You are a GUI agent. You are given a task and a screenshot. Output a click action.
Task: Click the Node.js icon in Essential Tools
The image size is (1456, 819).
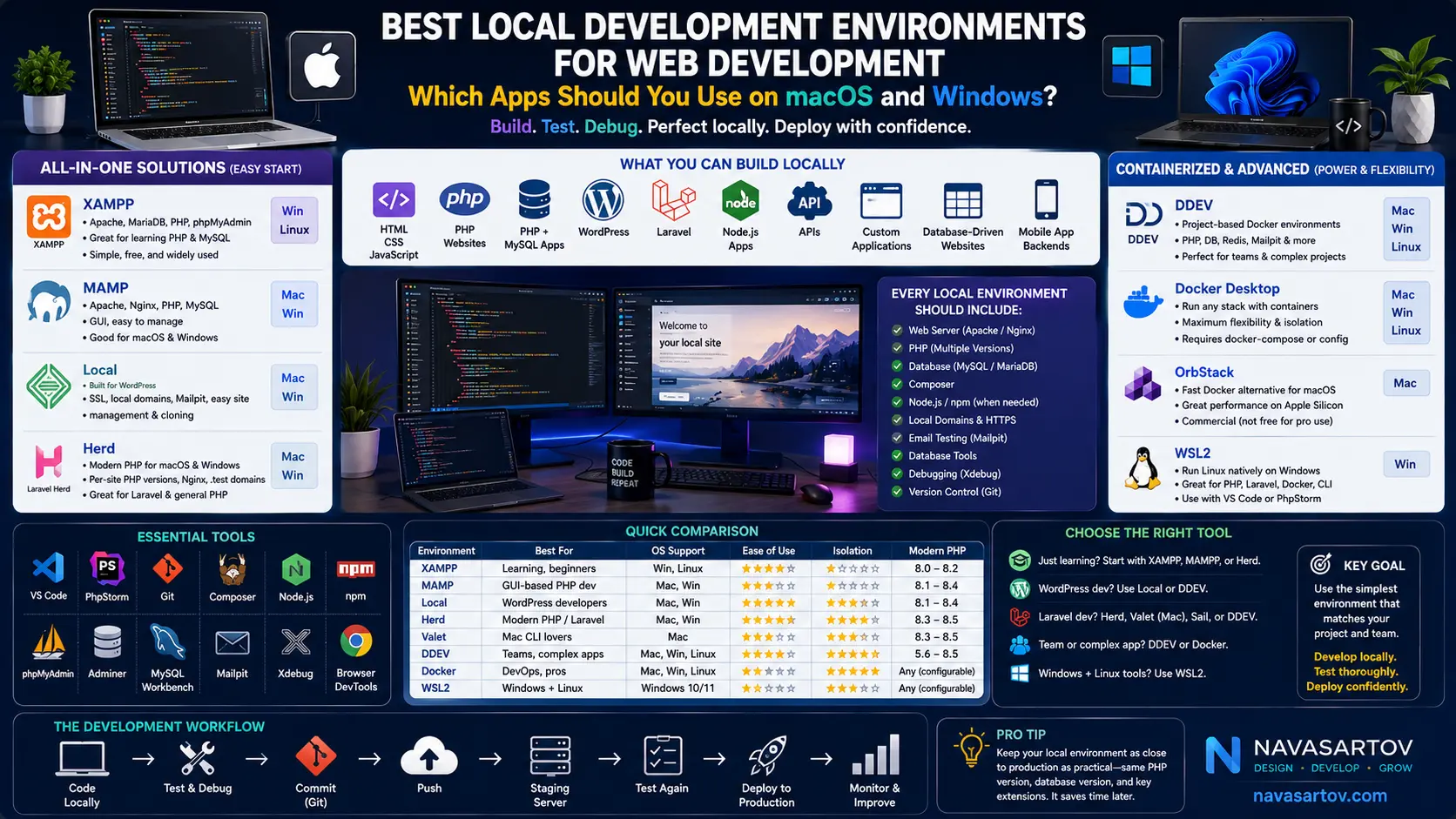(x=296, y=570)
